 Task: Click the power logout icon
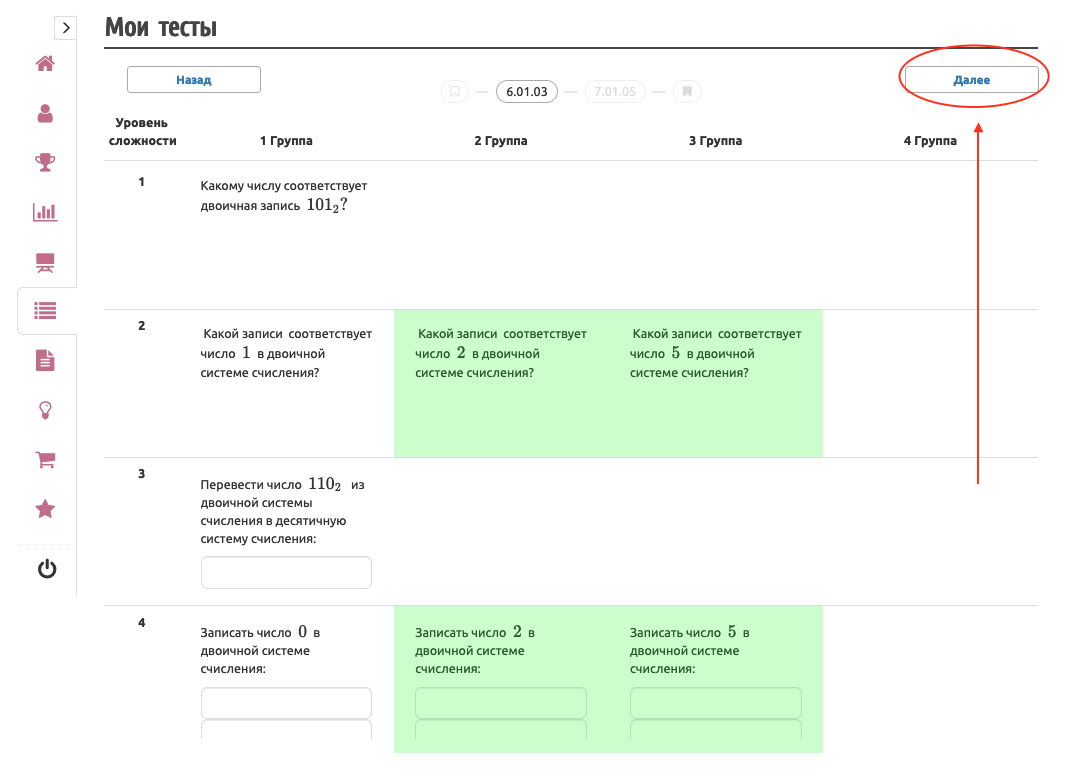(x=47, y=568)
